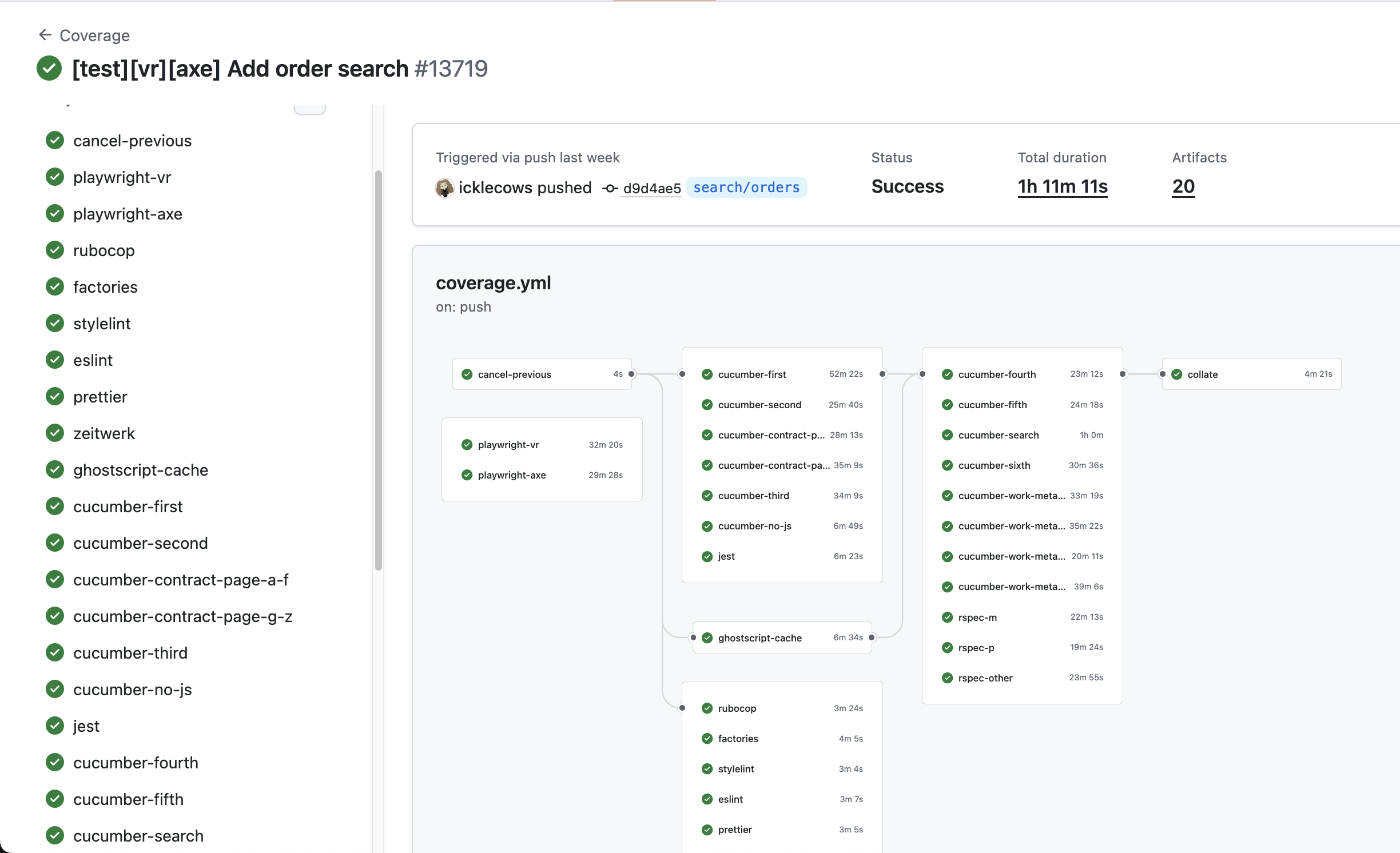
Task: Click the green check inside the collate node
Action: [x=1178, y=374]
